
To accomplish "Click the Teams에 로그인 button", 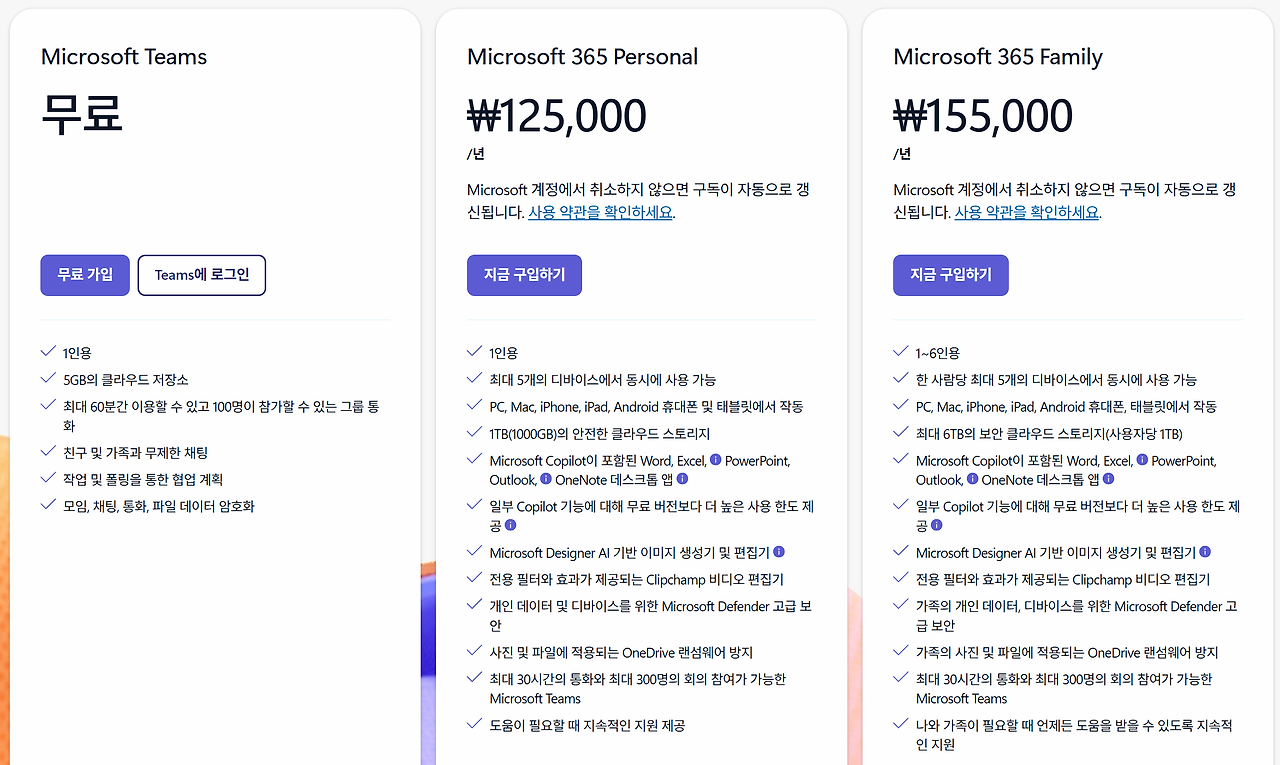I will pyautogui.click(x=202, y=275).
